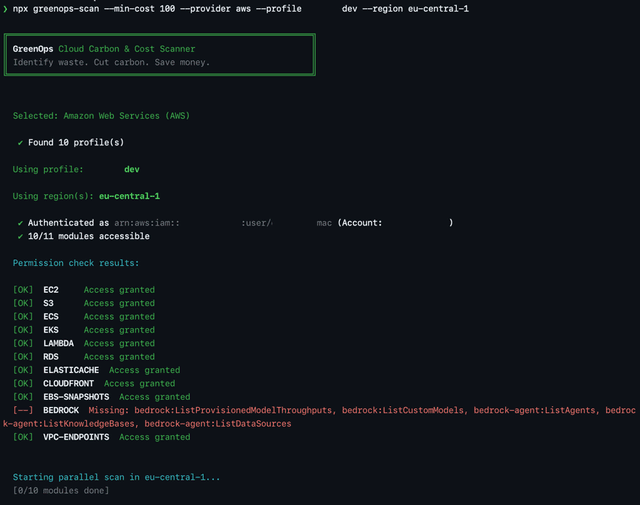This screenshot has height=505, width=640.
Task: Click the ECS module name
Action: (x=51, y=317)
